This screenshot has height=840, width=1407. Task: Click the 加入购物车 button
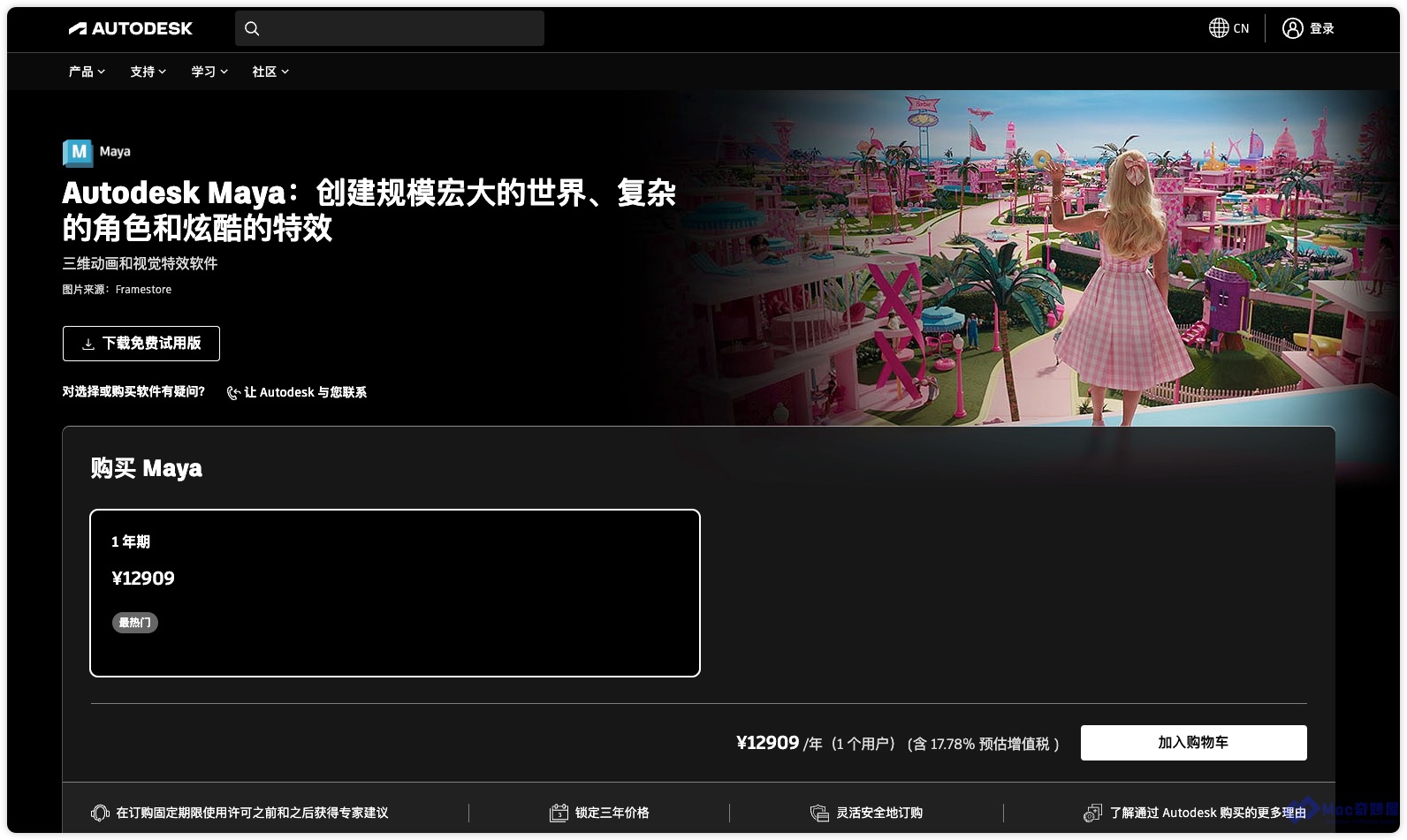coord(1193,743)
